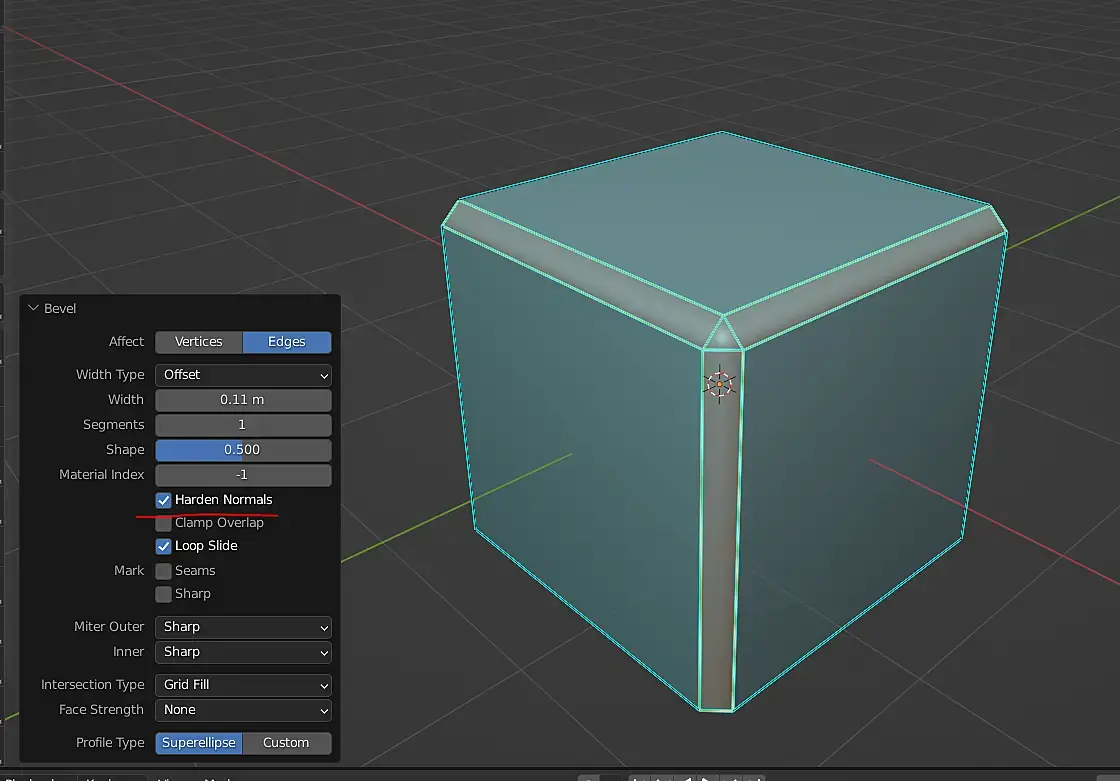Set Affect mode to Edges
The height and width of the screenshot is (781, 1120).
click(287, 342)
